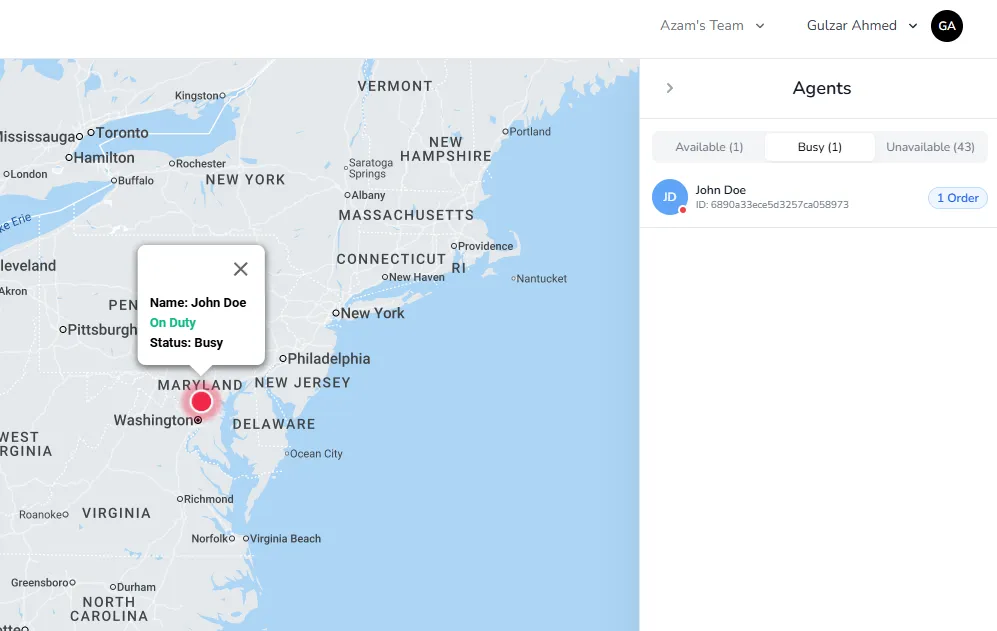Click the Philadelphia label on the map

coord(328,359)
